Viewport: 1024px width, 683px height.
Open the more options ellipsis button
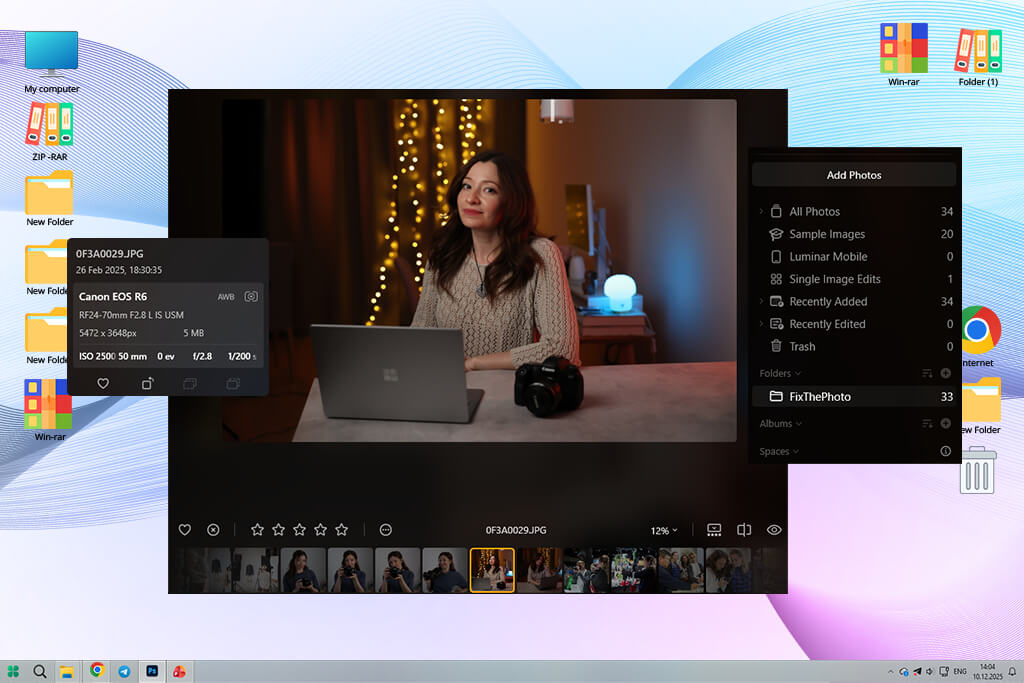tap(386, 530)
